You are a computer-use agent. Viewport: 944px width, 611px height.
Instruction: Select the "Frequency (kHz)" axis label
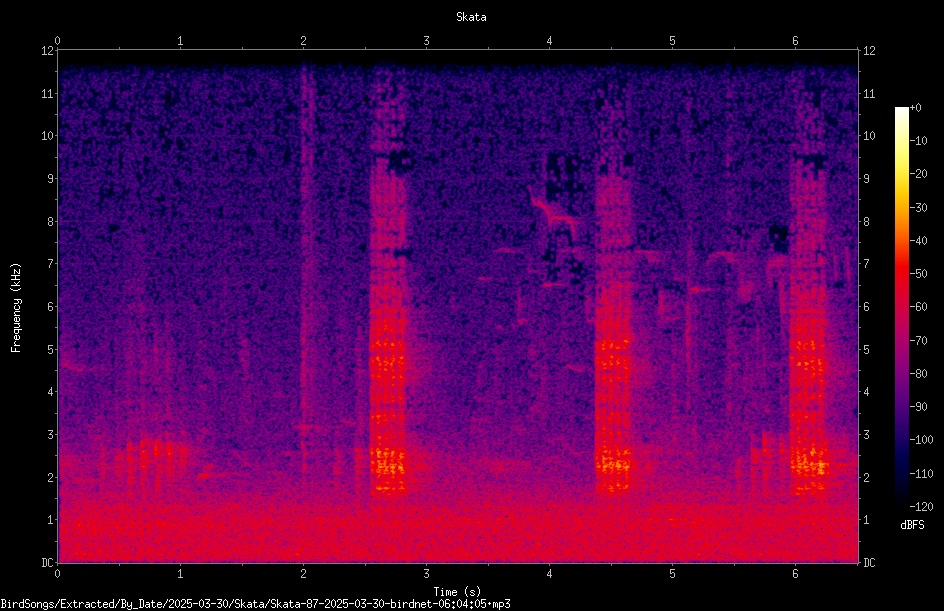[16, 308]
